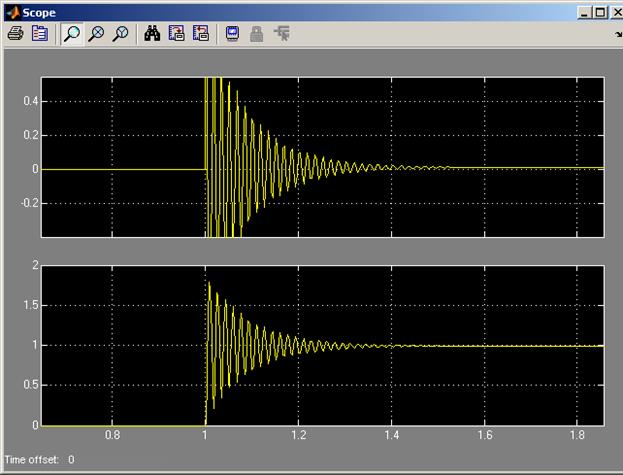Click the small docking arrow at toolbar right
623x475 pixels.
[x=618, y=35]
